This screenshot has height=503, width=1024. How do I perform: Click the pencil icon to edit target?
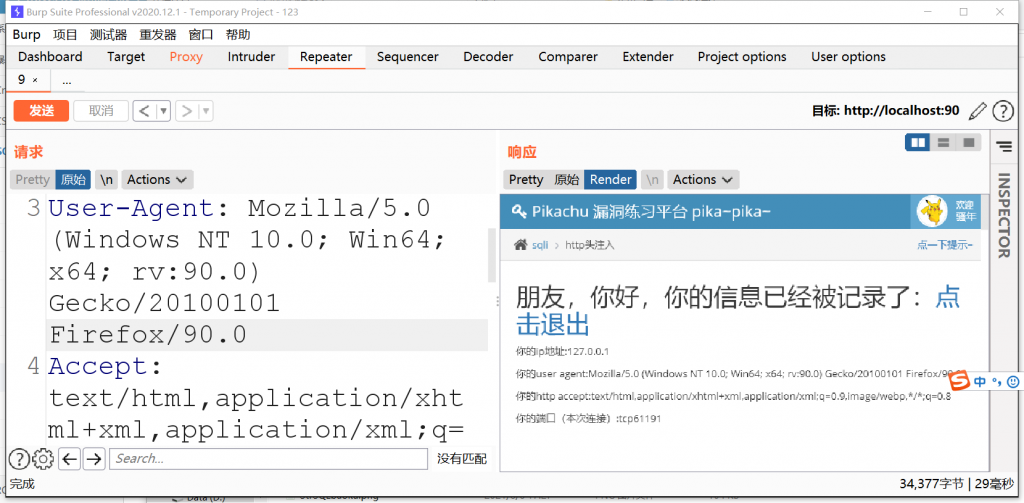[977, 111]
